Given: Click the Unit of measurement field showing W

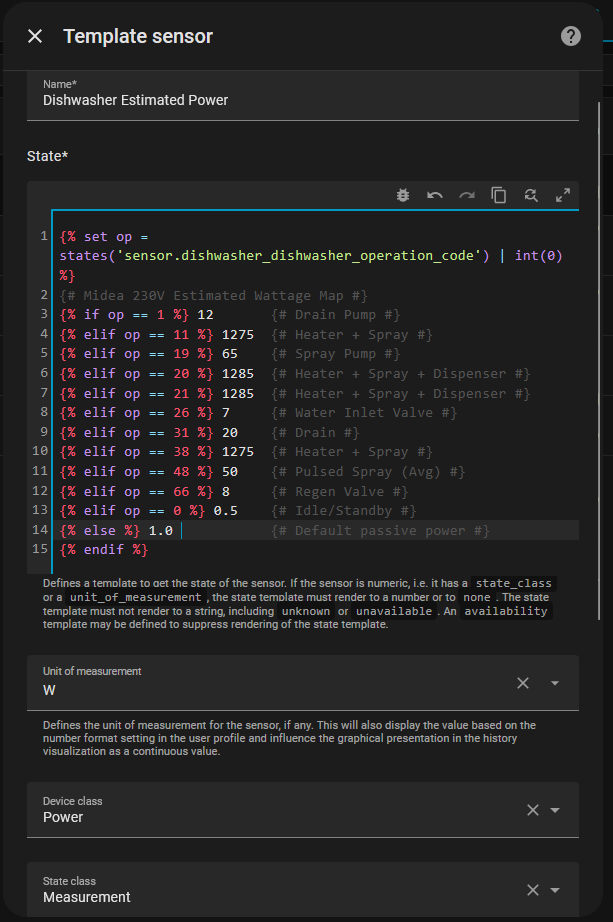Looking at the screenshot, I should coord(270,690).
